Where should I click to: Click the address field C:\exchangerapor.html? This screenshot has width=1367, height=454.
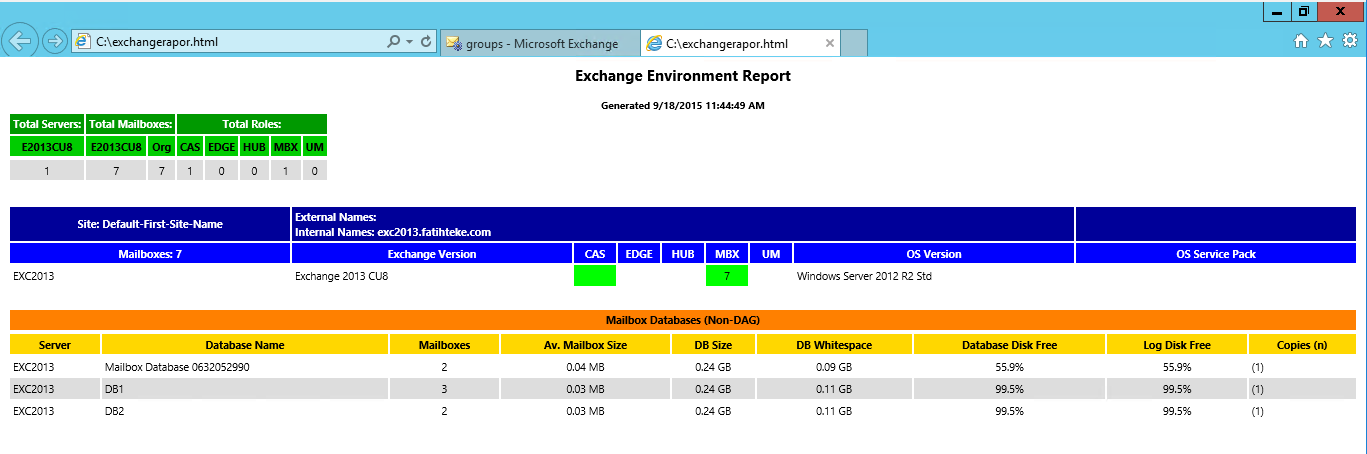point(228,42)
